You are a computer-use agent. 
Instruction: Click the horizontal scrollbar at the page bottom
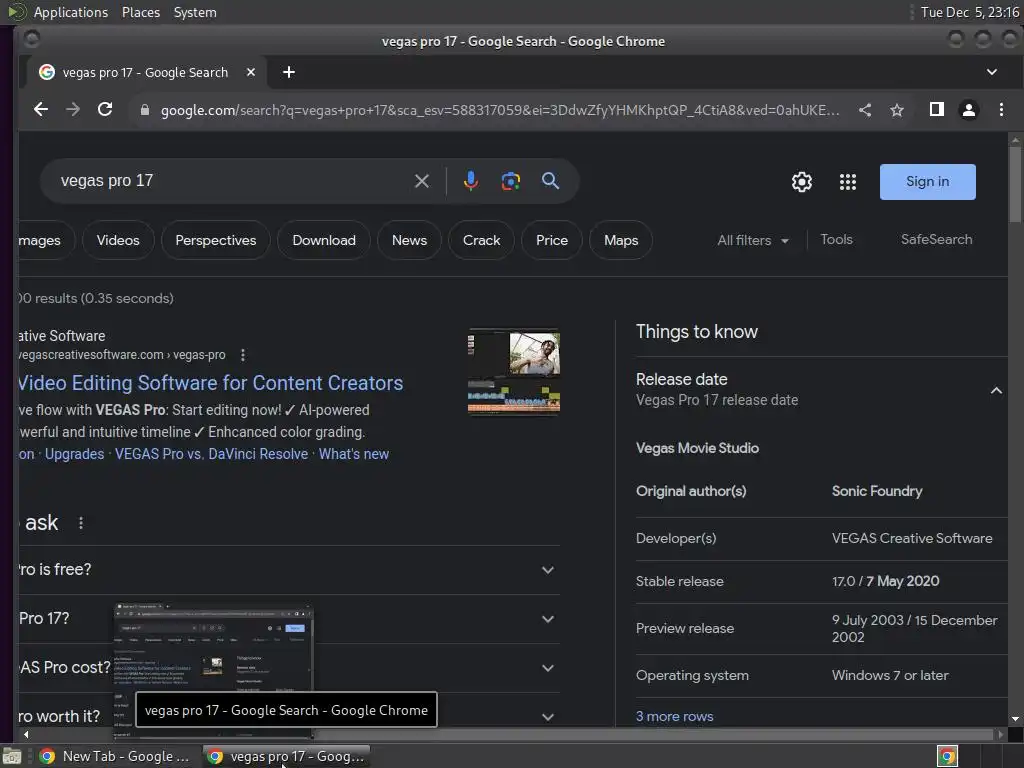click(x=512, y=734)
